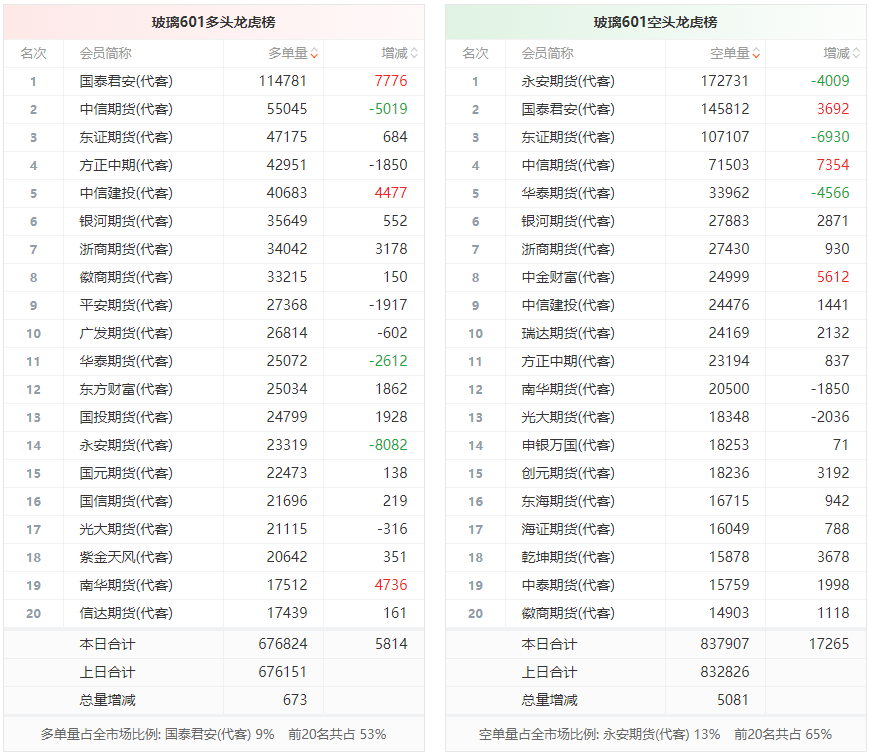Image resolution: width=871 pixels, height=755 pixels.
Task: Select 浙商期货(代客) in long table rank 7
Action: pos(126,249)
